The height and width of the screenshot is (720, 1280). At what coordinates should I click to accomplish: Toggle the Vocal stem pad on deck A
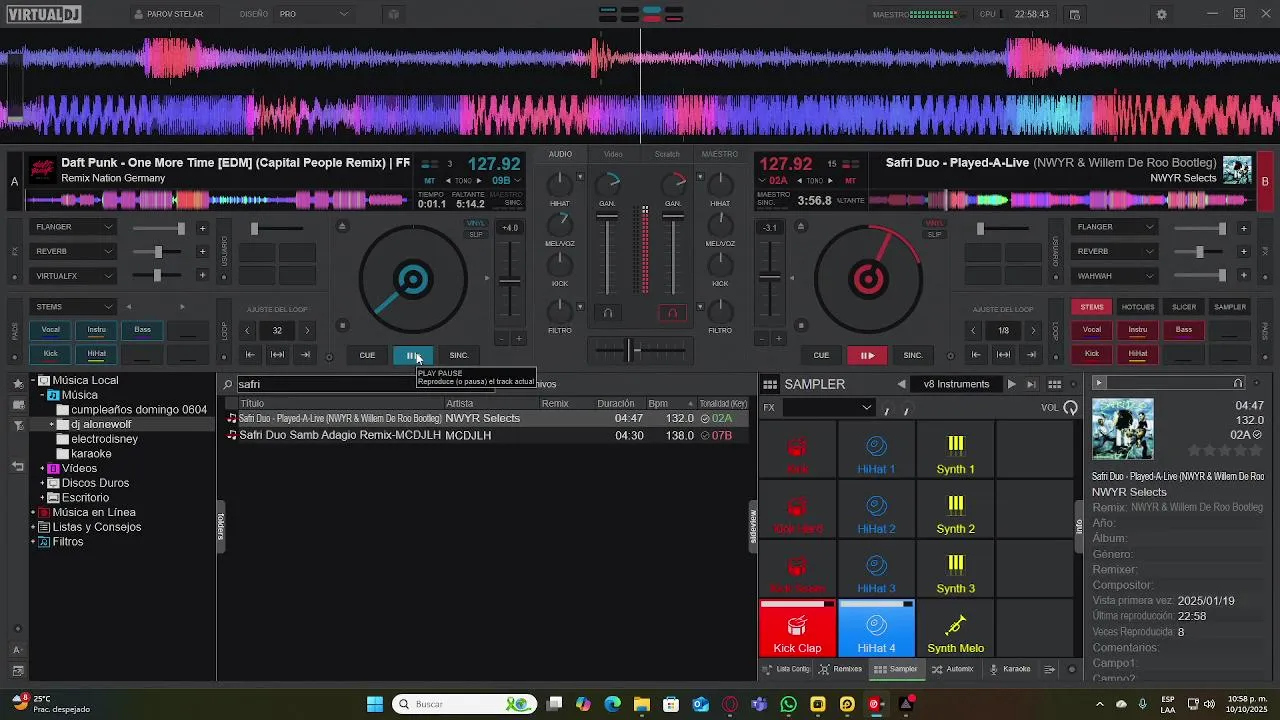(51, 330)
